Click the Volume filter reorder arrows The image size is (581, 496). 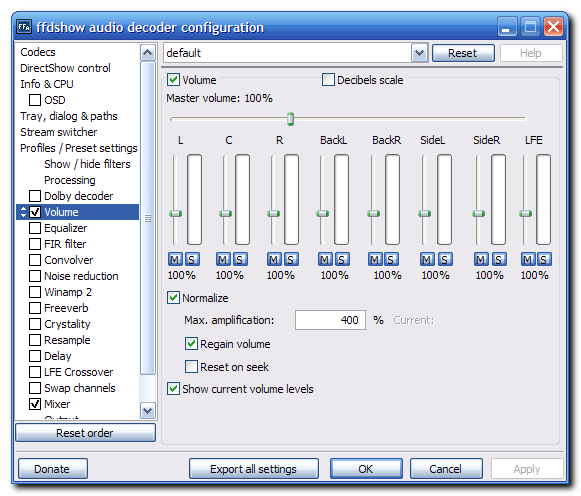pos(23,212)
